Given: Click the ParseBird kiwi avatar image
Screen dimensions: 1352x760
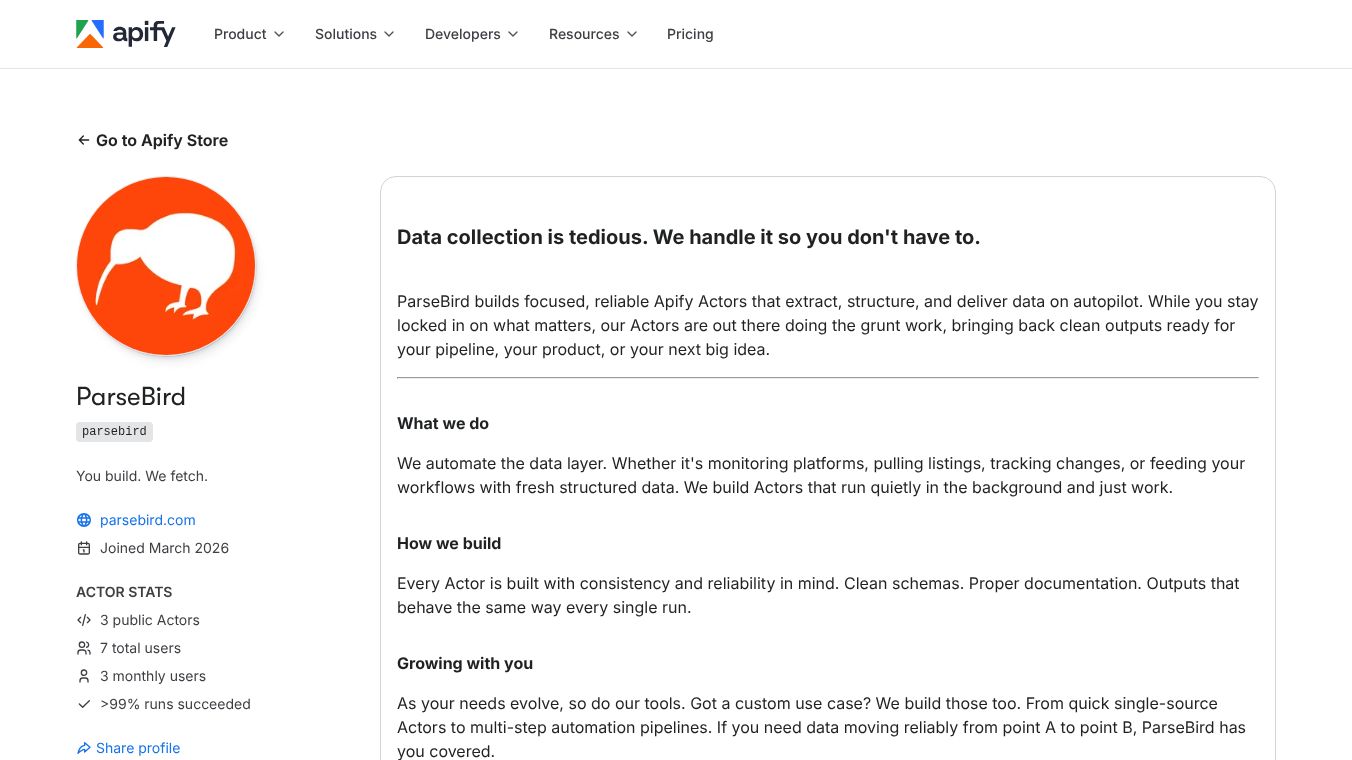Looking at the screenshot, I should (165, 265).
